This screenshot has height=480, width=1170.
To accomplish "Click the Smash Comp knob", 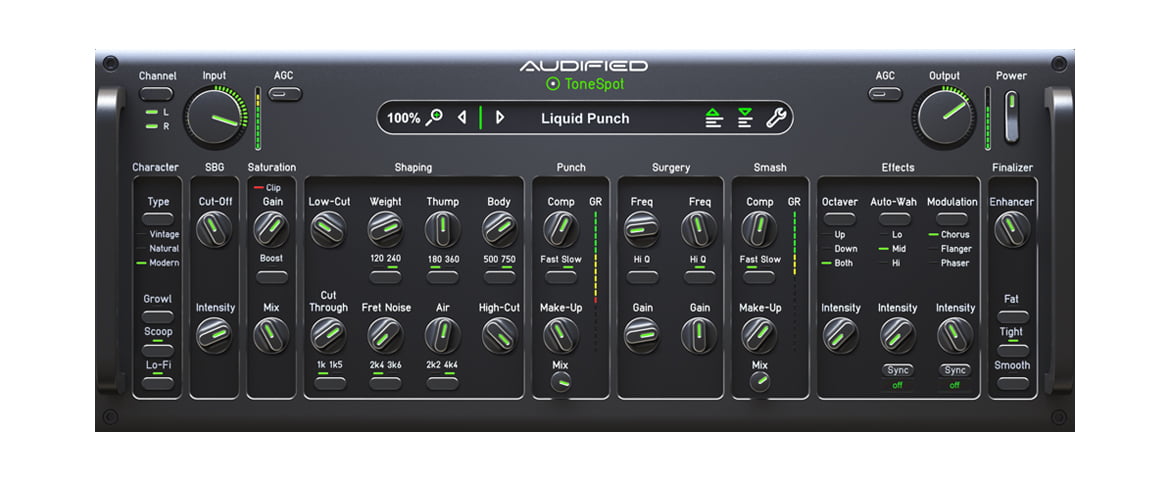I will click(760, 228).
